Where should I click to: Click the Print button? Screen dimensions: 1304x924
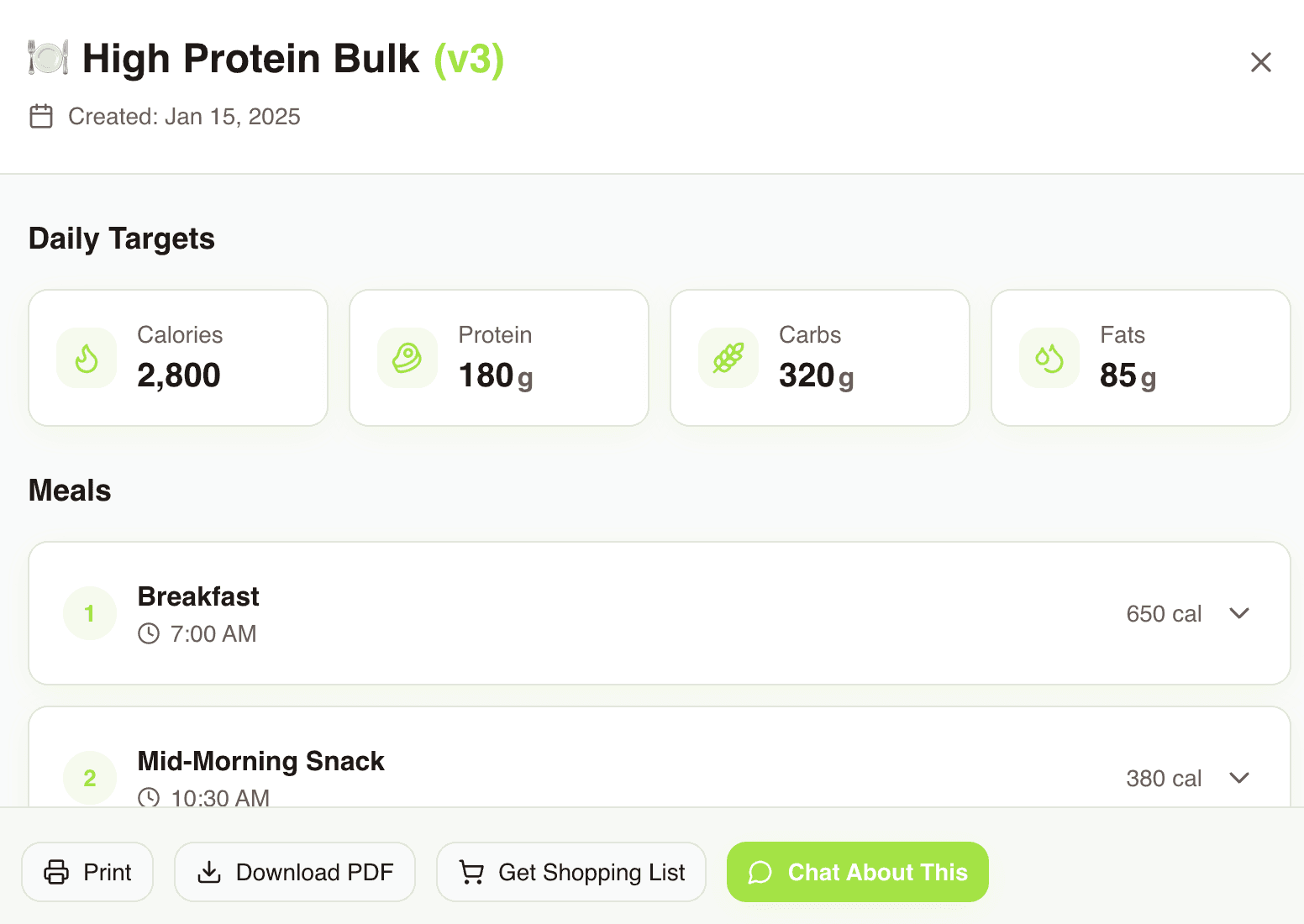click(x=87, y=872)
